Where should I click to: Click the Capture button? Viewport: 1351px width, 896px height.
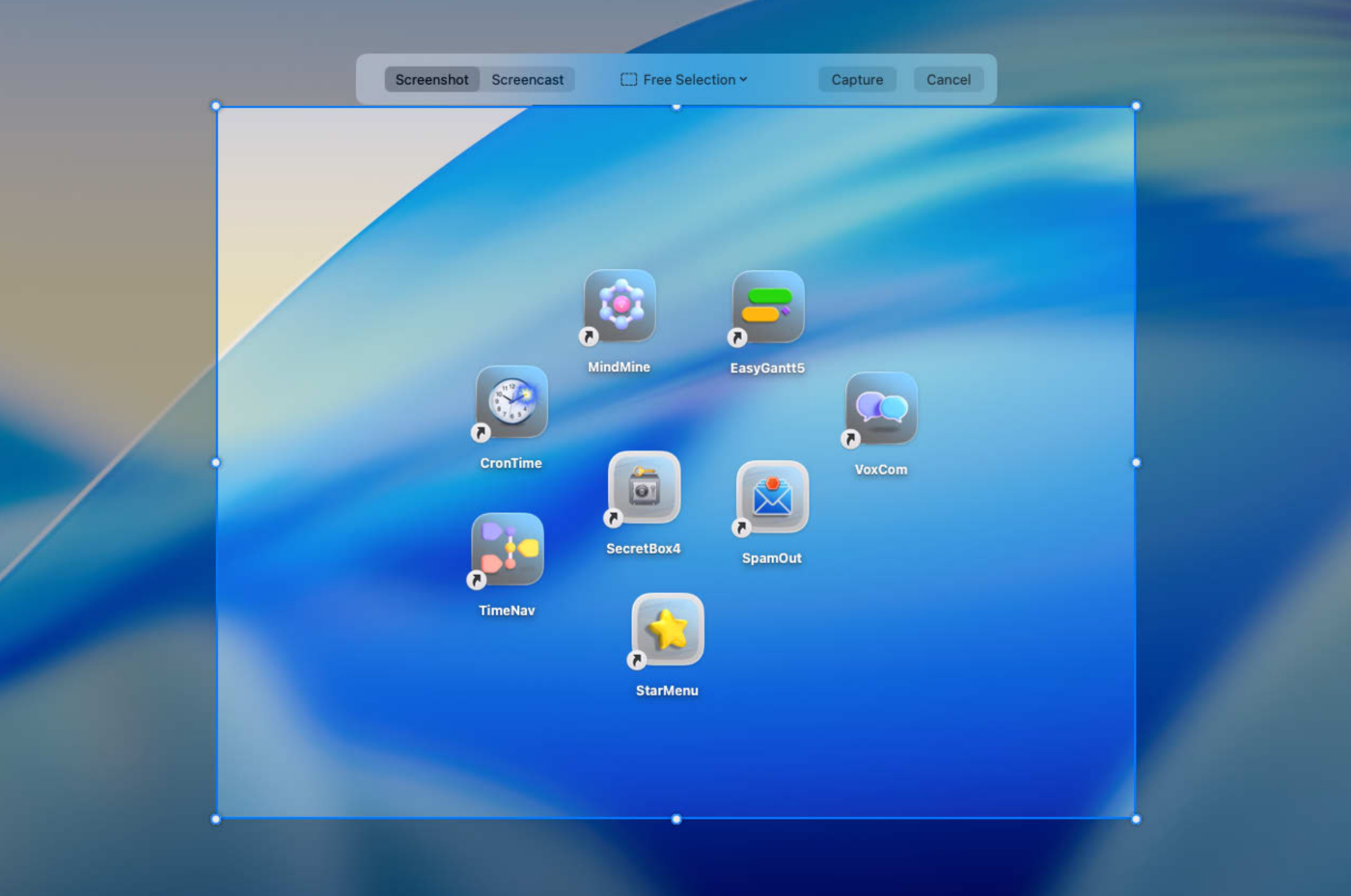tap(857, 79)
